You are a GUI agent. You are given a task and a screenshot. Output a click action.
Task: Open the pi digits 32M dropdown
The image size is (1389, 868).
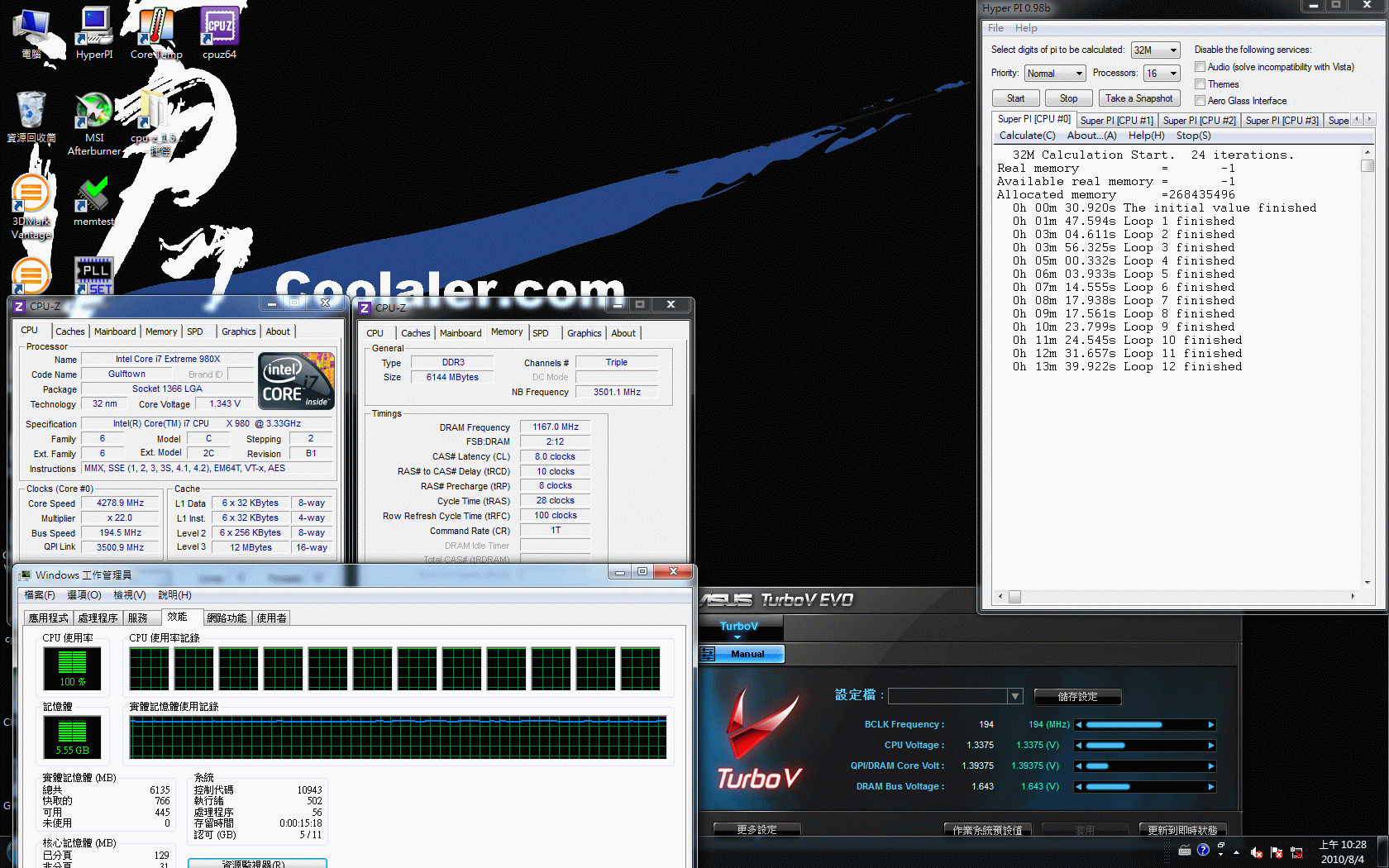pos(1155,50)
